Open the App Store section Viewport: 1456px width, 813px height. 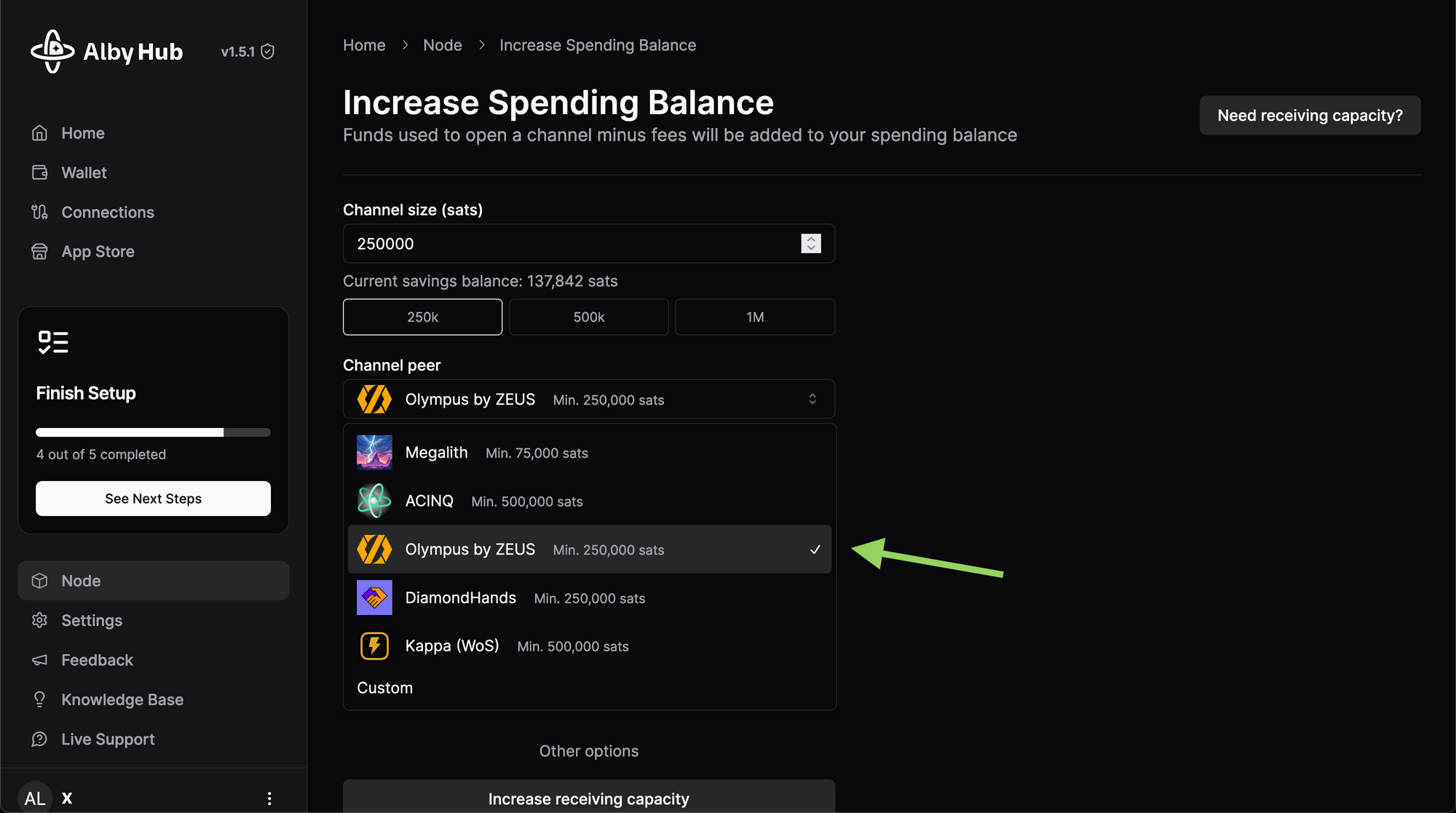pos(98,252)
